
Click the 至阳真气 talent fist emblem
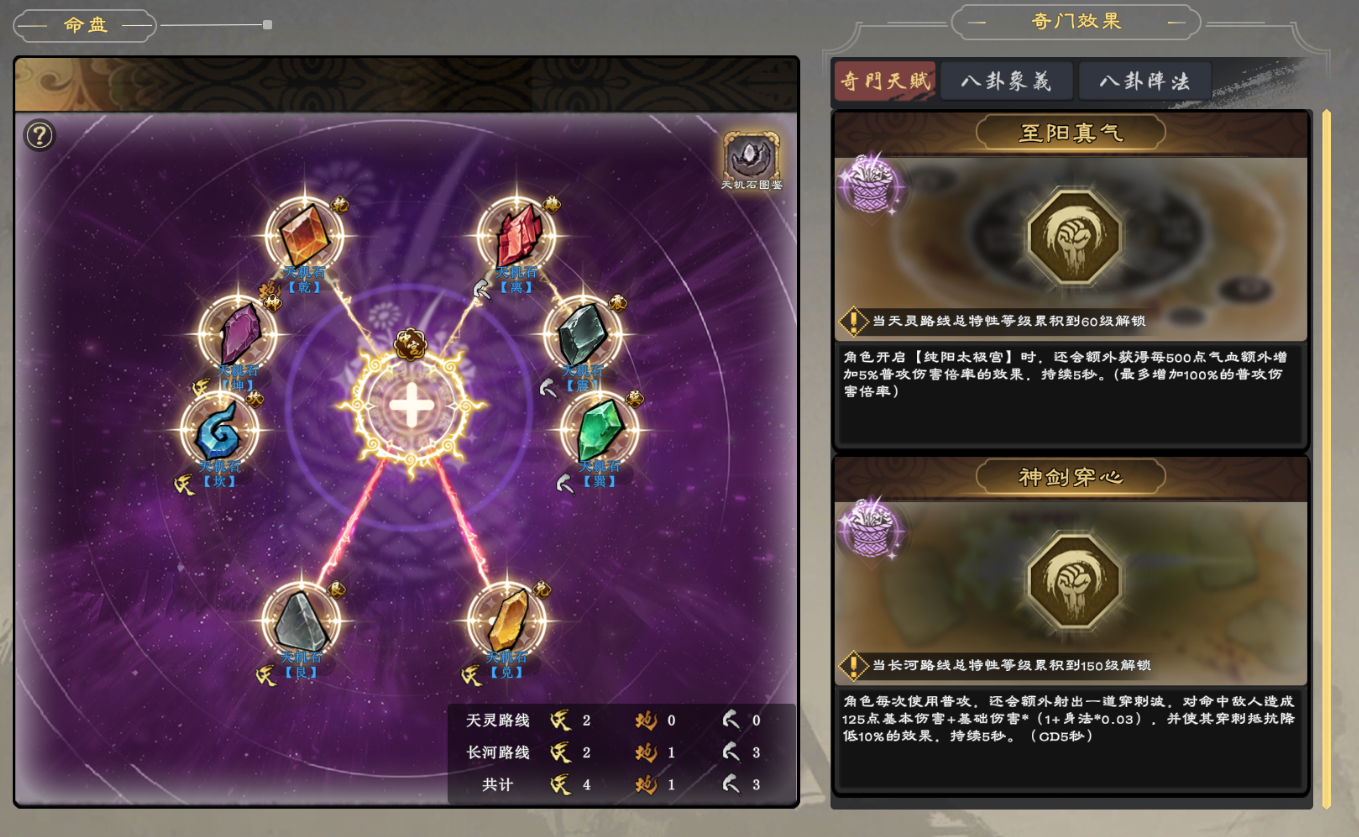(x=1075, y=236)
